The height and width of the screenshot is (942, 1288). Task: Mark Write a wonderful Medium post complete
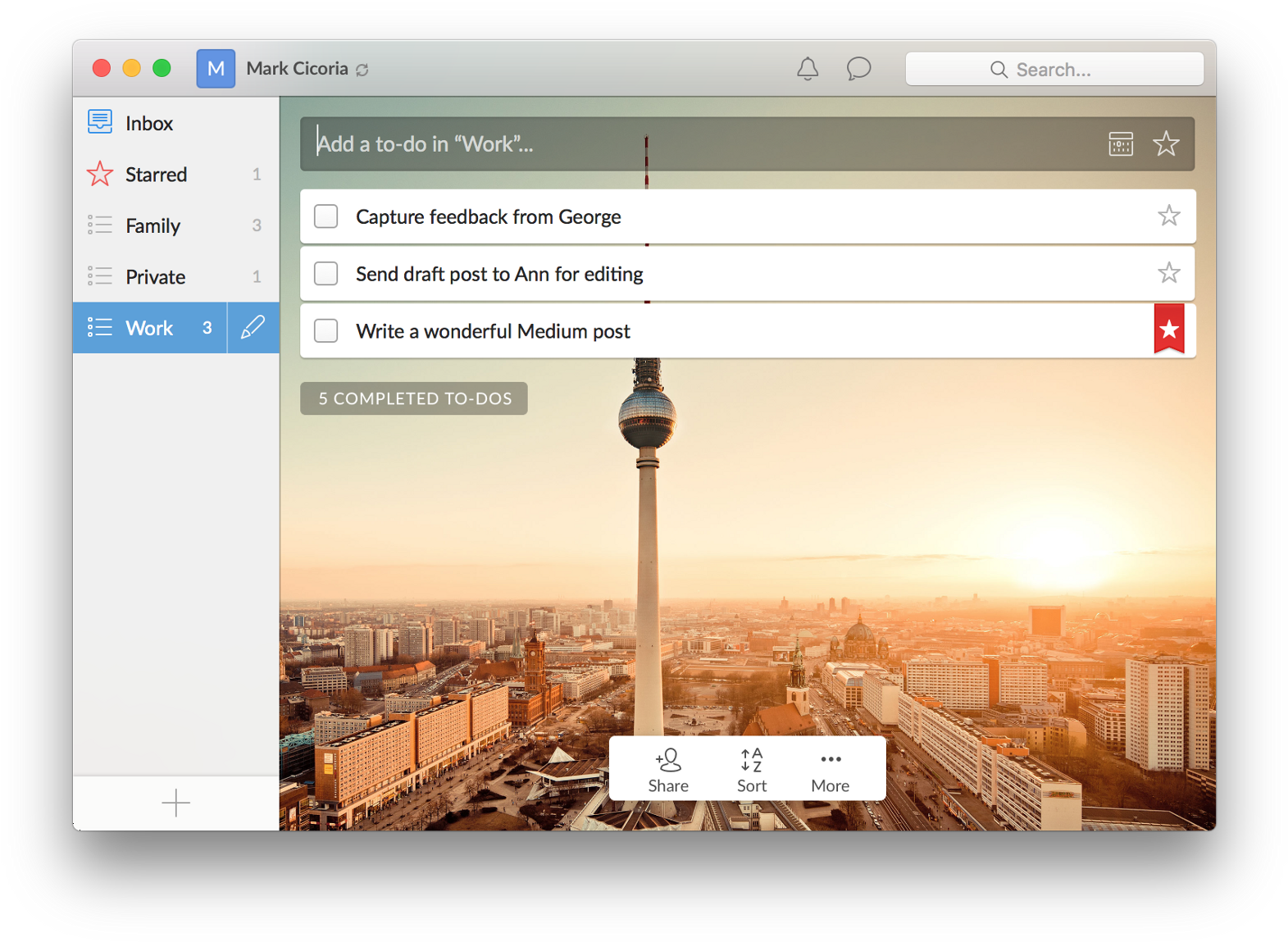click(x=326, y=331)
